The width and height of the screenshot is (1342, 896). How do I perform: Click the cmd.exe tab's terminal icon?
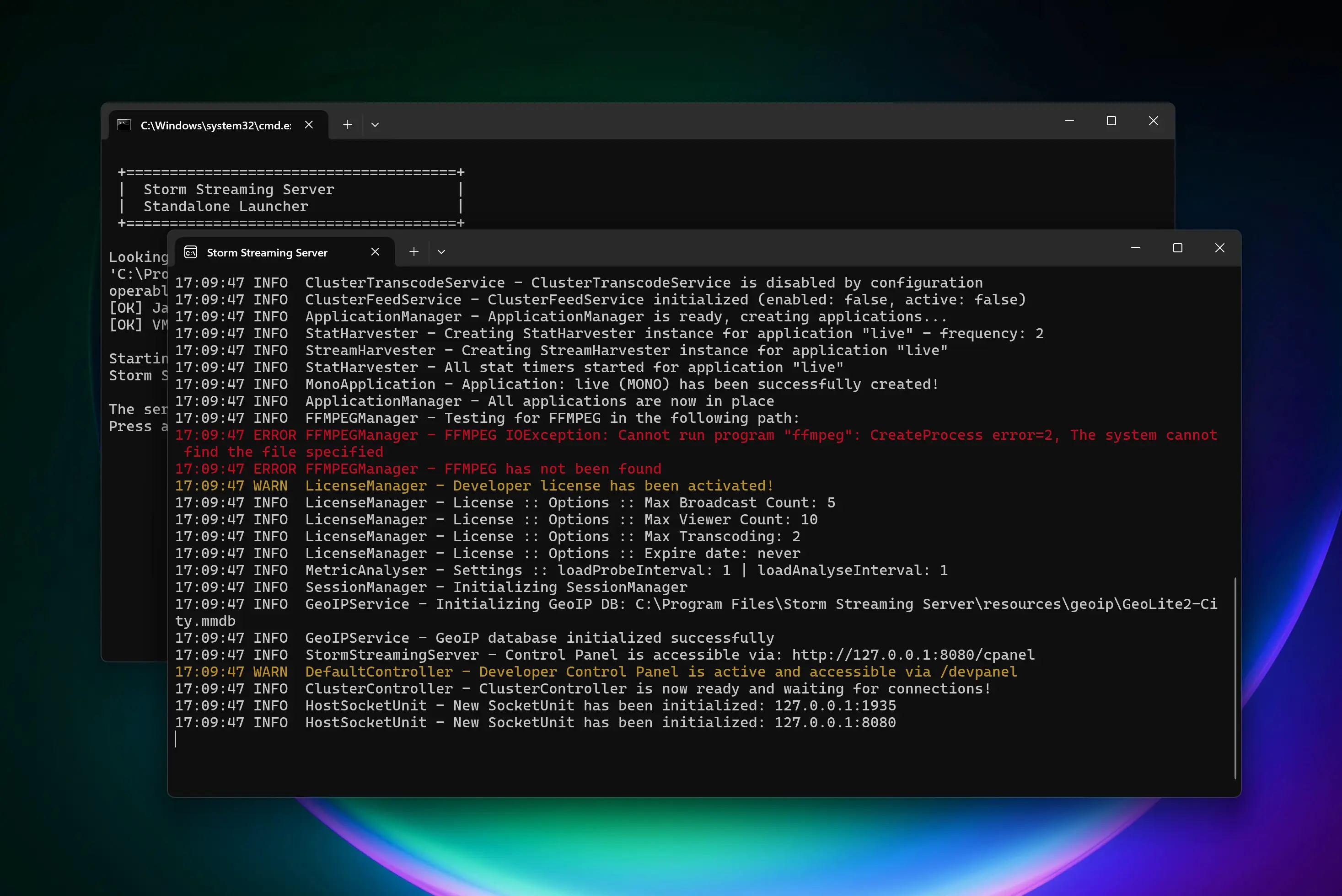click(x=124, y=124)
